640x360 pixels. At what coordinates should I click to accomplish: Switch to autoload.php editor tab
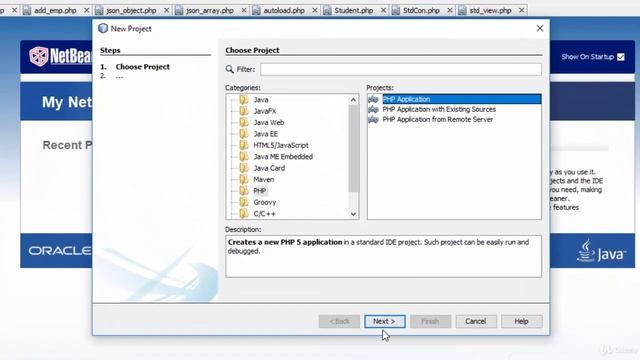click(x=284, y=11)
